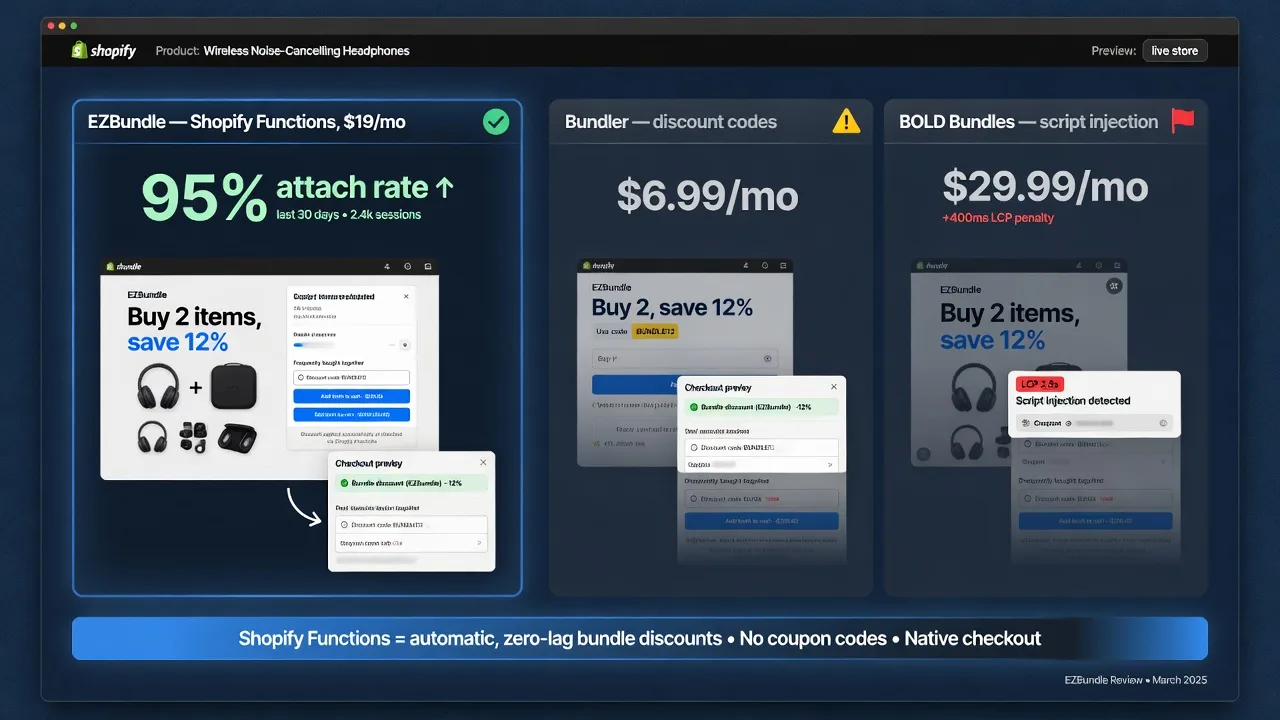
Task: Click the yellow BUNDLE12 code badge
Action: (655, 331)
